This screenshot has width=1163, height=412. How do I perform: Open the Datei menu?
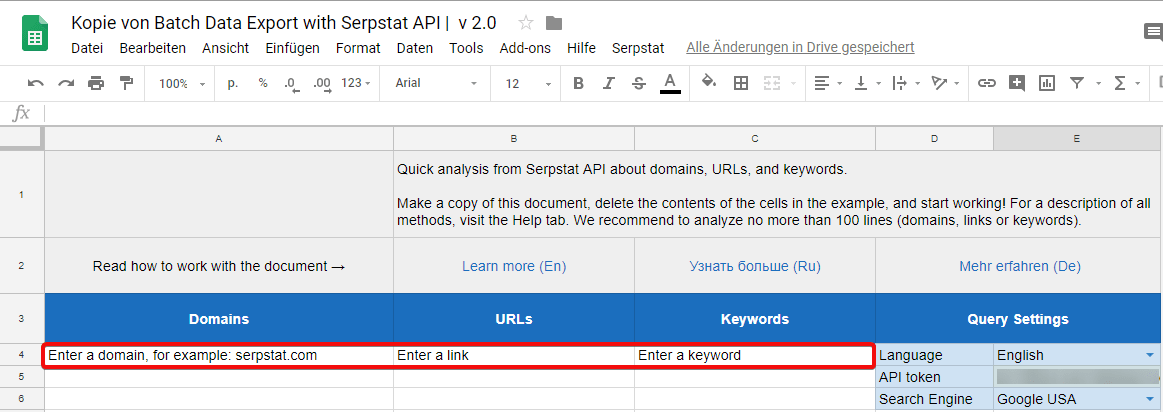pos(87,48)
